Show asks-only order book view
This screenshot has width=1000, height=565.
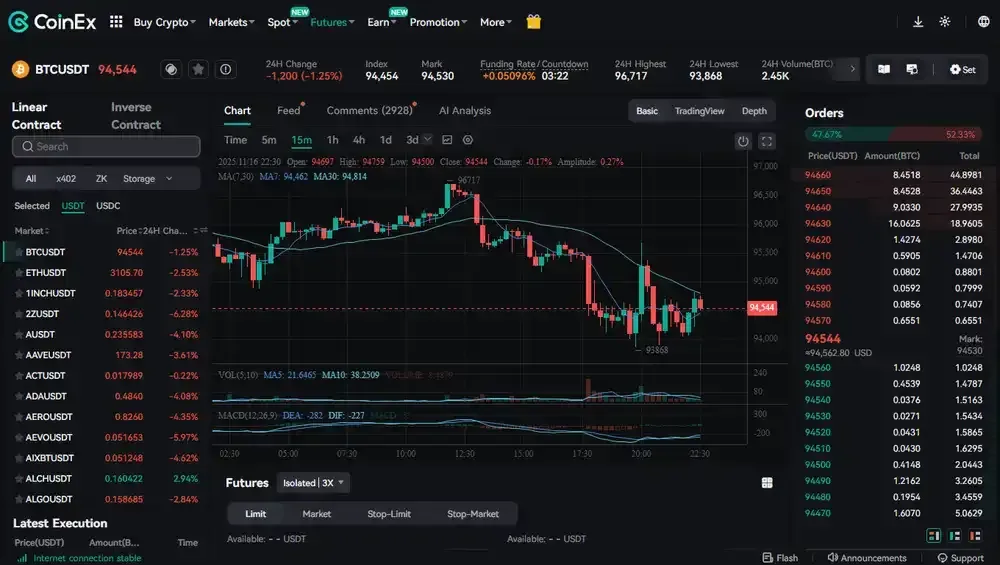point(975,536)
